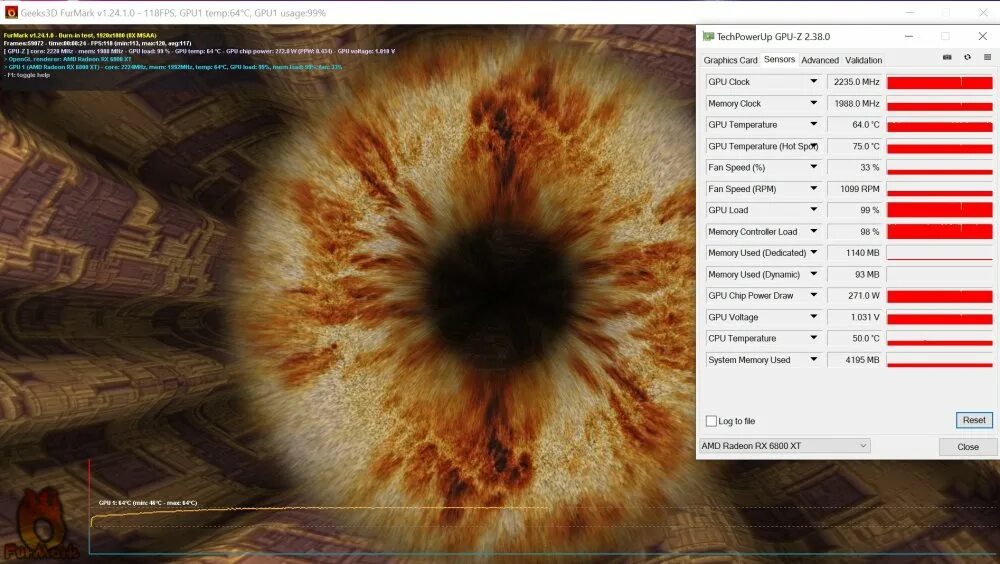Open the GPU-Z hamburger menu icon

coord(987,57)
